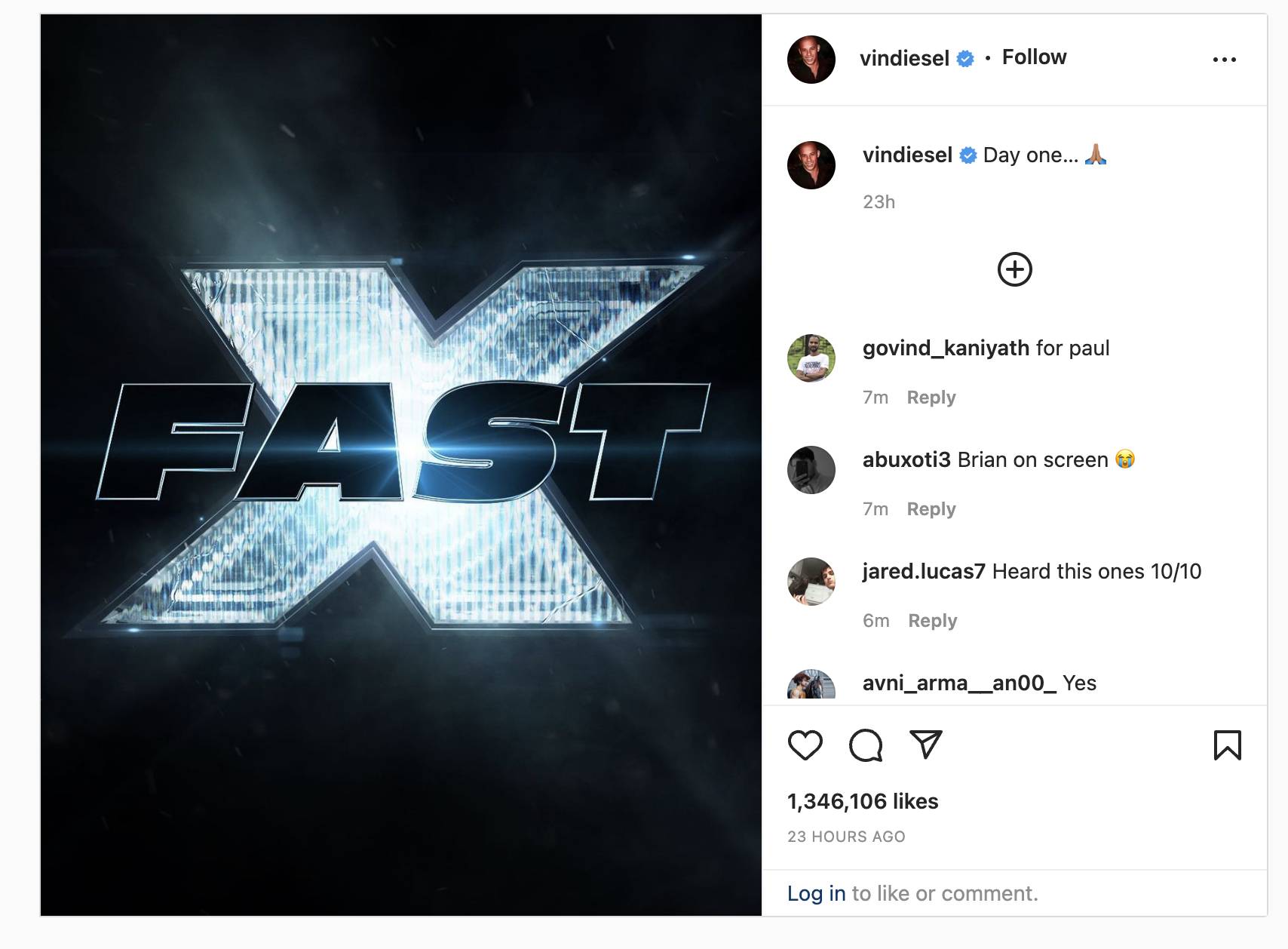Load more comments with plus circle

click(1015, 269)
